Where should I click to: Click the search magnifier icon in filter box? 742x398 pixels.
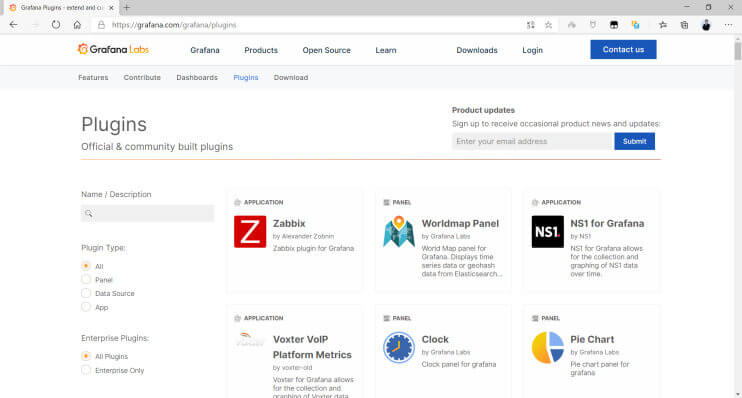(x=88, y=213)
